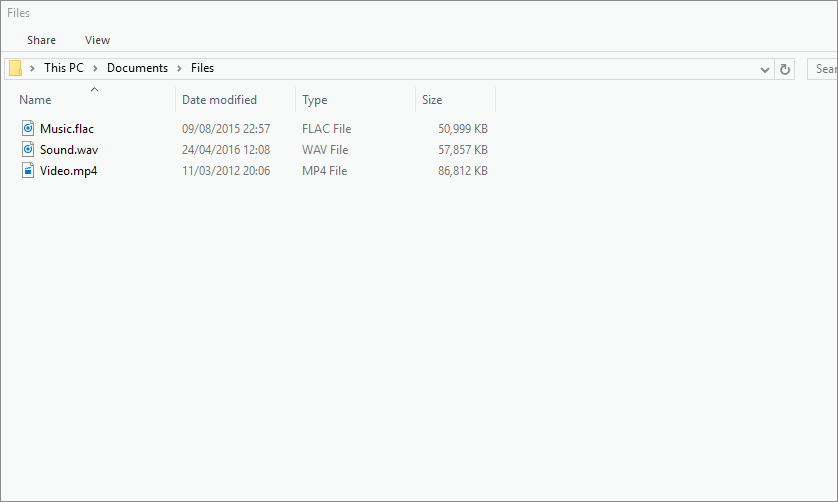This screenshot has height=502, width=838.
Task: Expand the chevron before This PC
Action: point(33,69)
